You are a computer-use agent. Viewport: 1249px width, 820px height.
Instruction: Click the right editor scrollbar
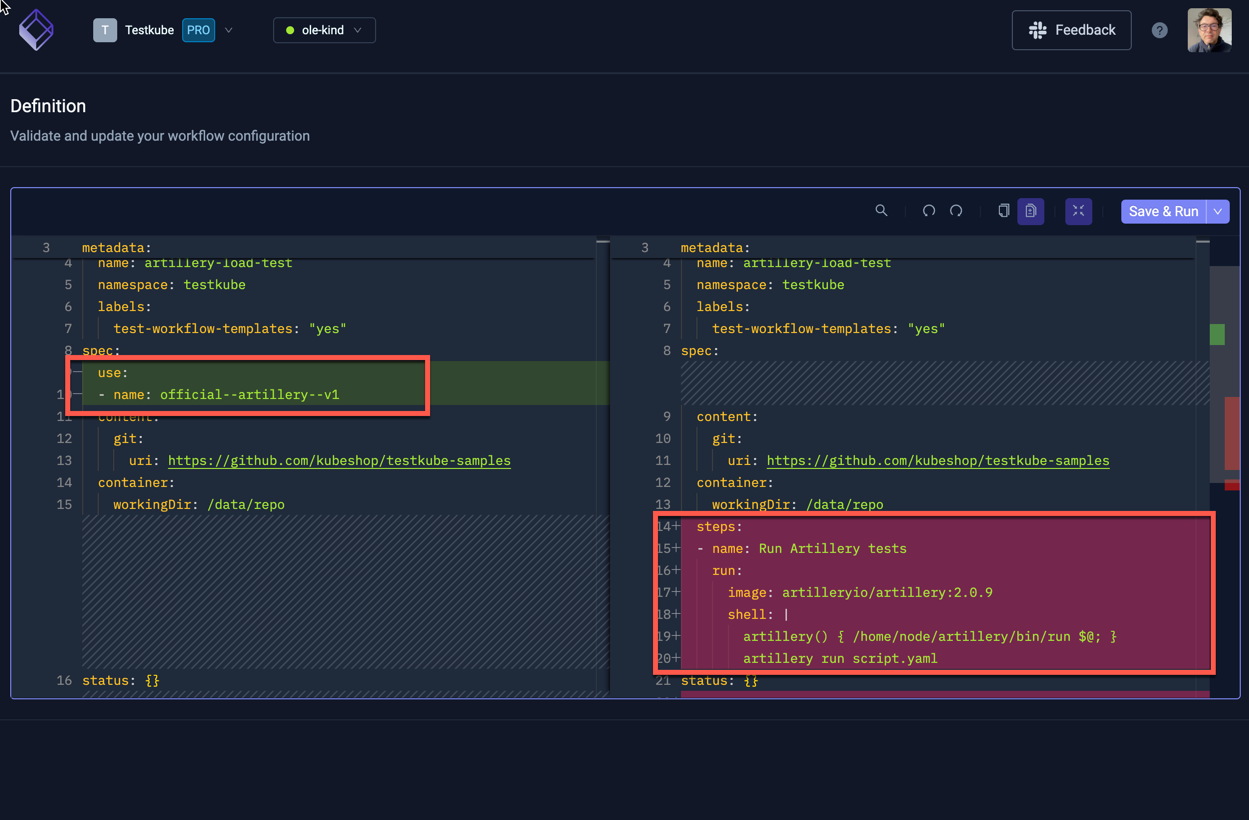(1203, 300)
